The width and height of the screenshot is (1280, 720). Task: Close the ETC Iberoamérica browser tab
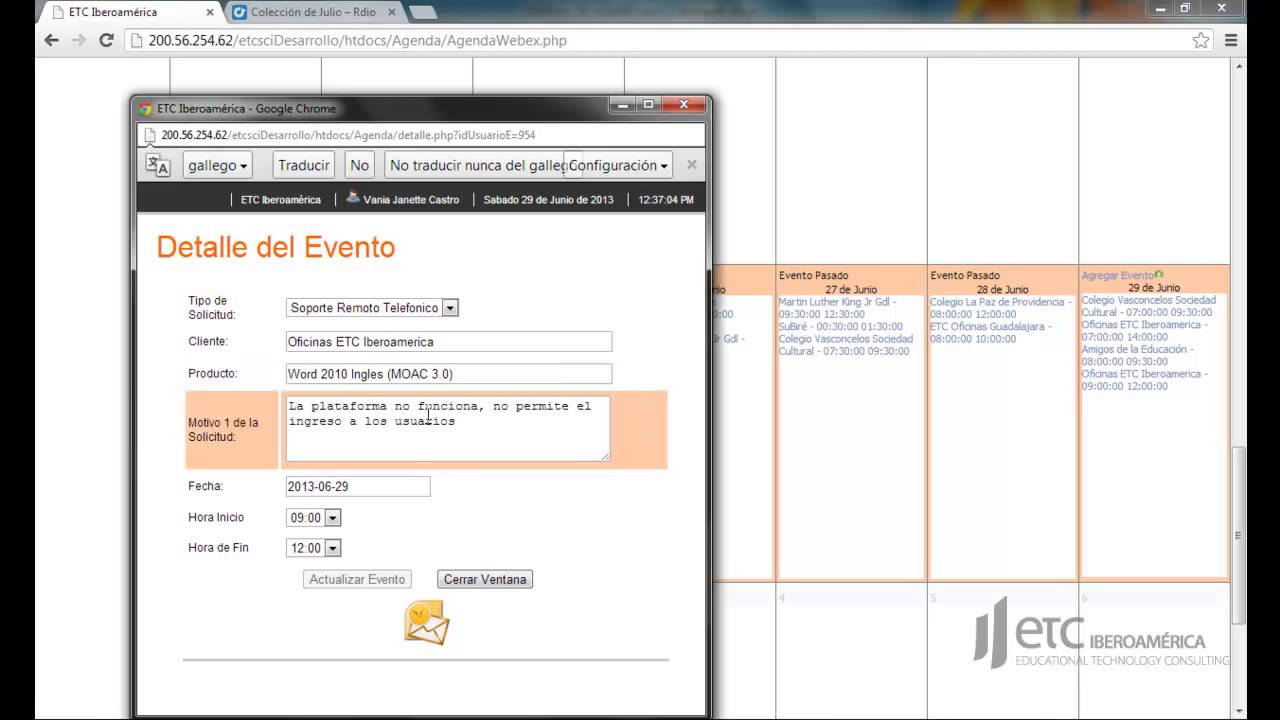(x=211, y=12)
